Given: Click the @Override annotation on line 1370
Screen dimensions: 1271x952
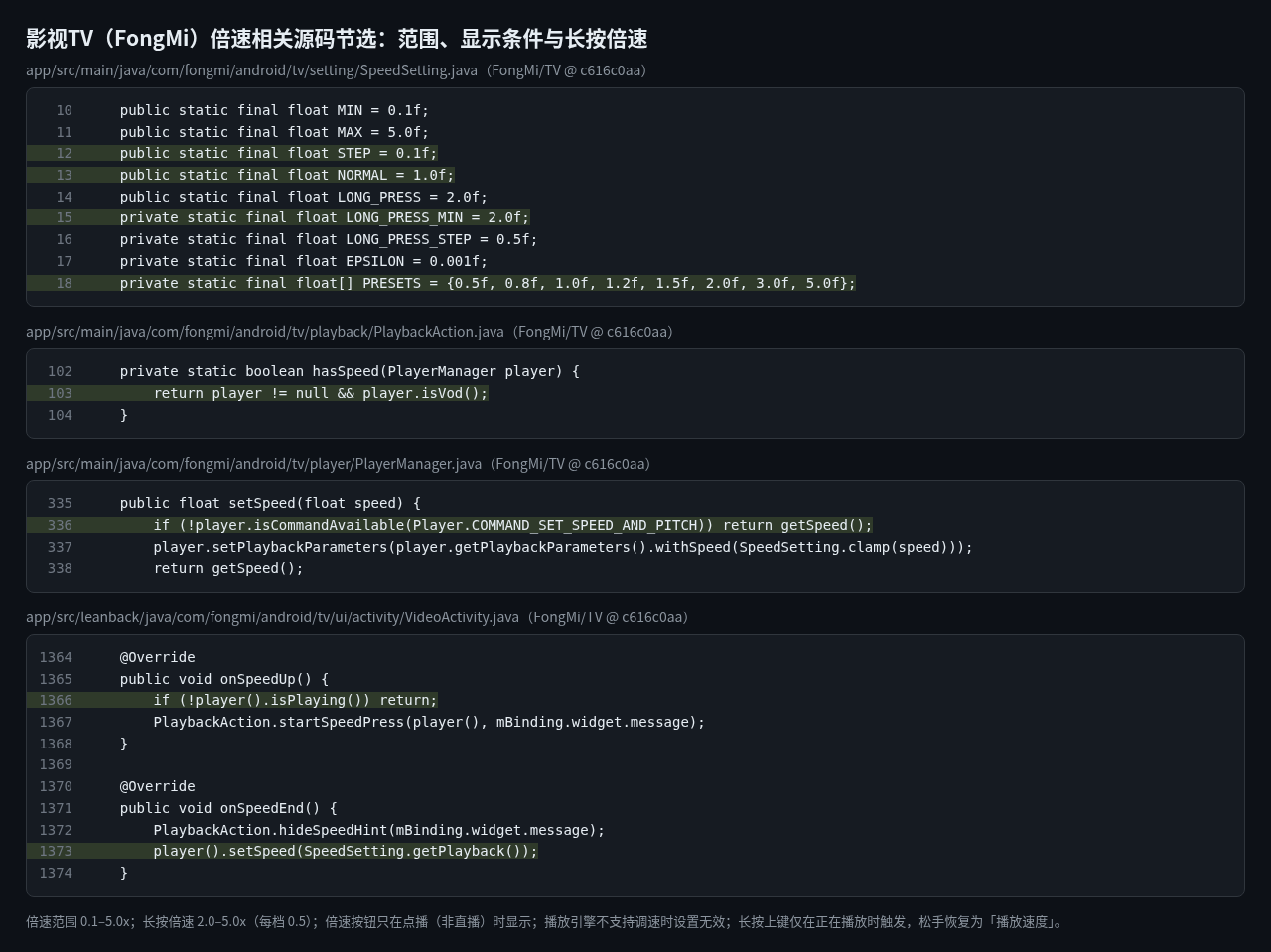Looking at the screenshot, I should pyautogui.click(x=158, y=786).
